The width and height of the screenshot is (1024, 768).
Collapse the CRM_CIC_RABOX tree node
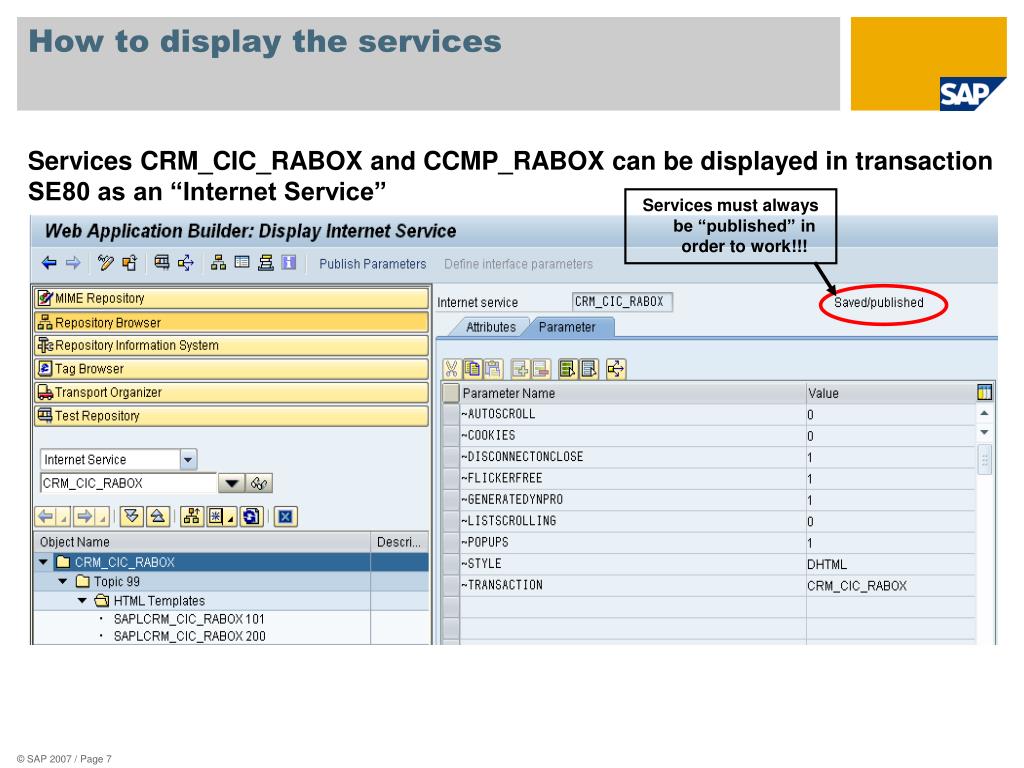[43, 562]
